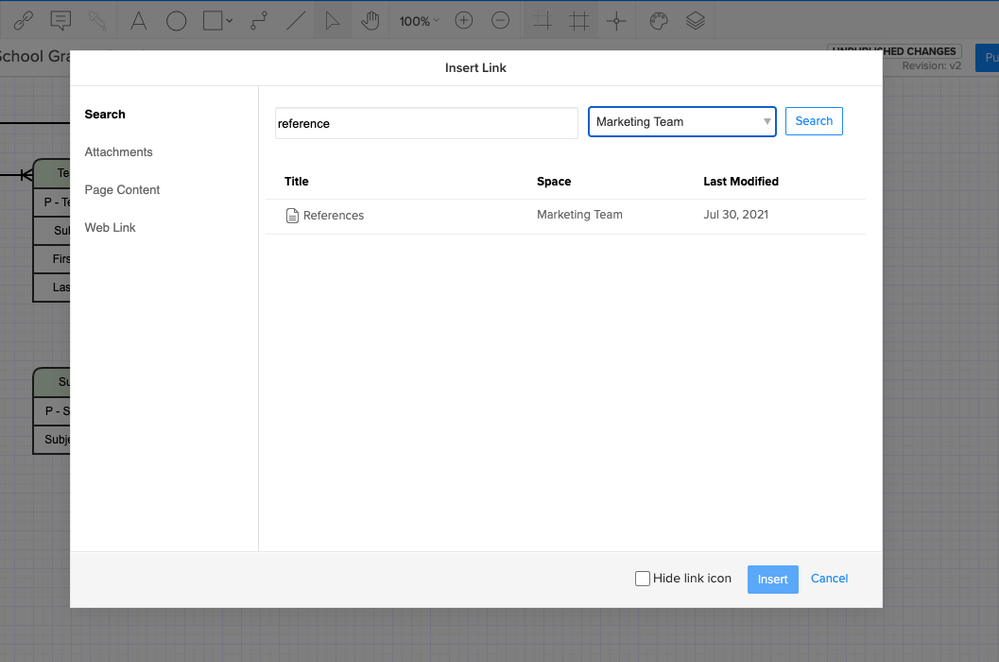Click the Insert button
The width and height of the screenshot is (999, 662).
point(772,579)
